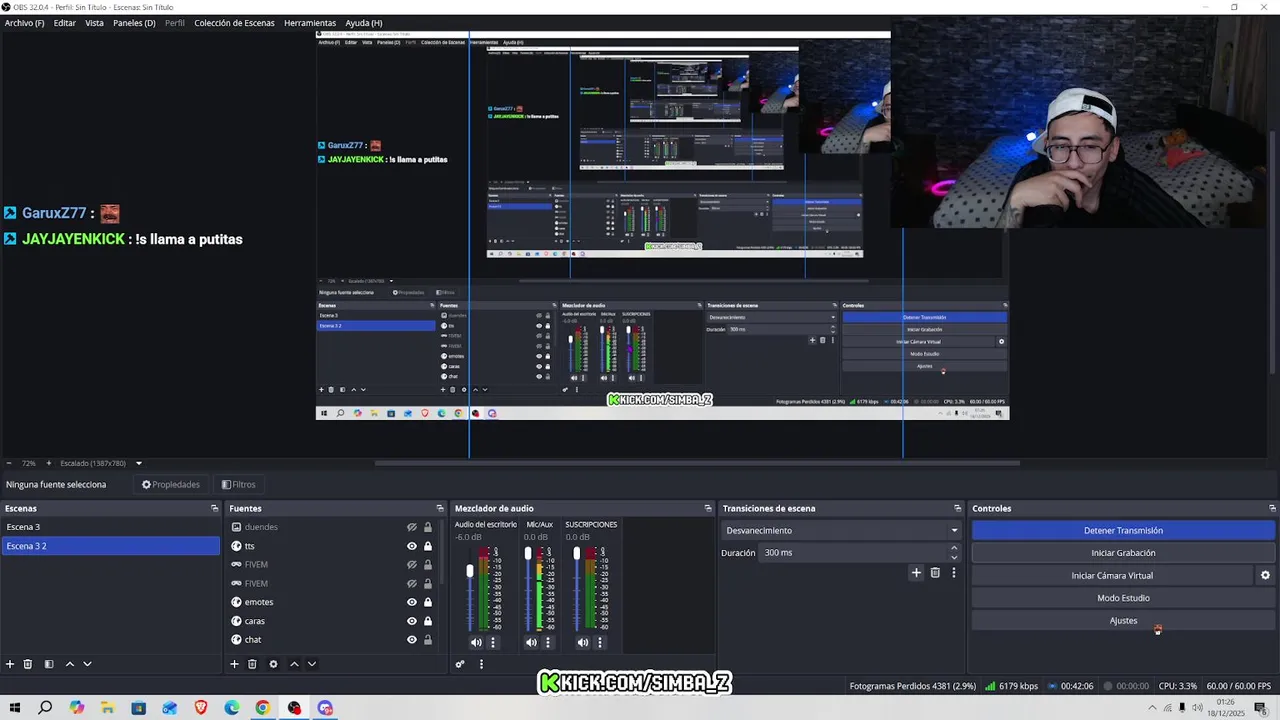
Task: Open the Vista menu
Action: click(x=94, y=23)
